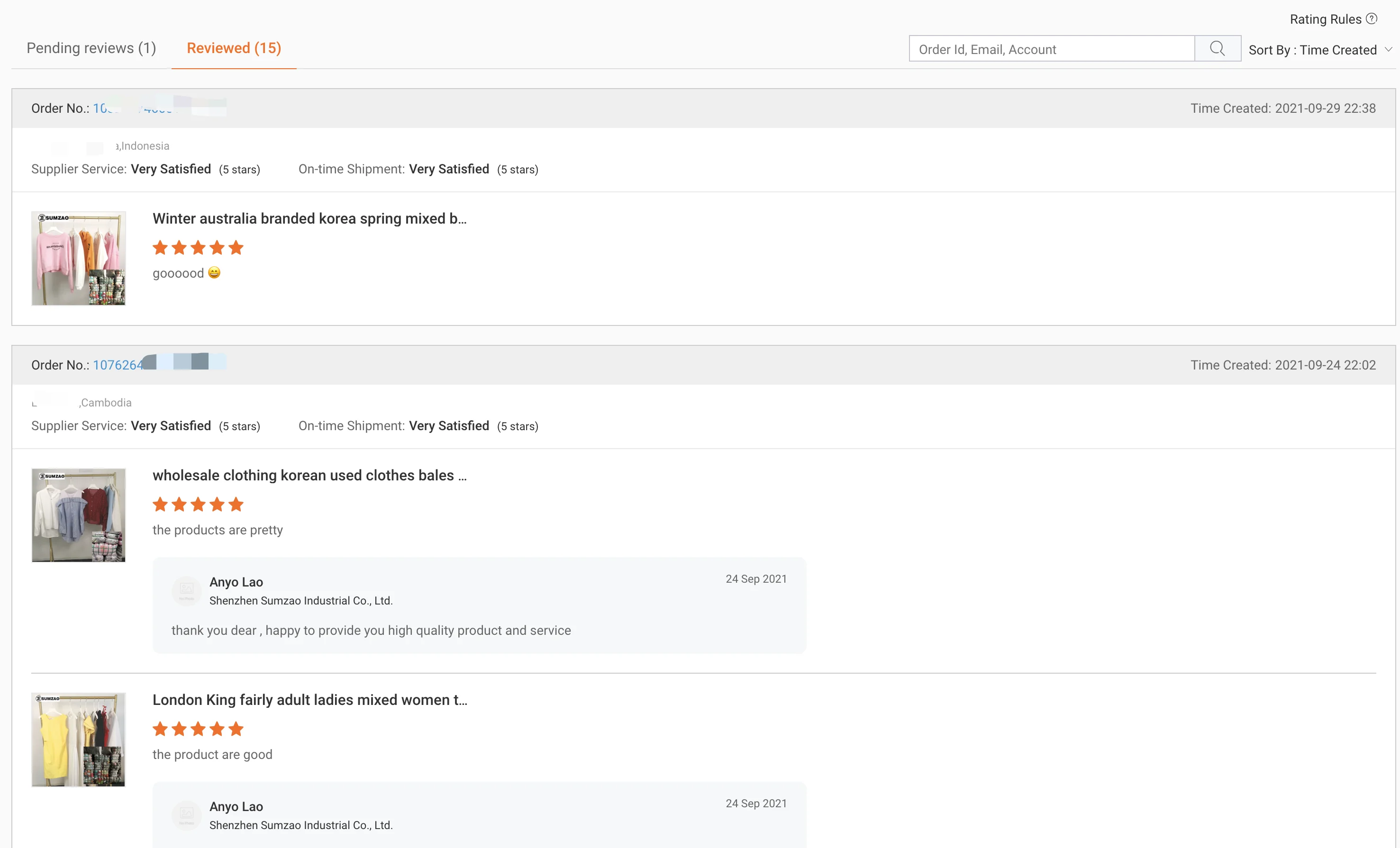Click the pink sweater product thumbnail

78,259
